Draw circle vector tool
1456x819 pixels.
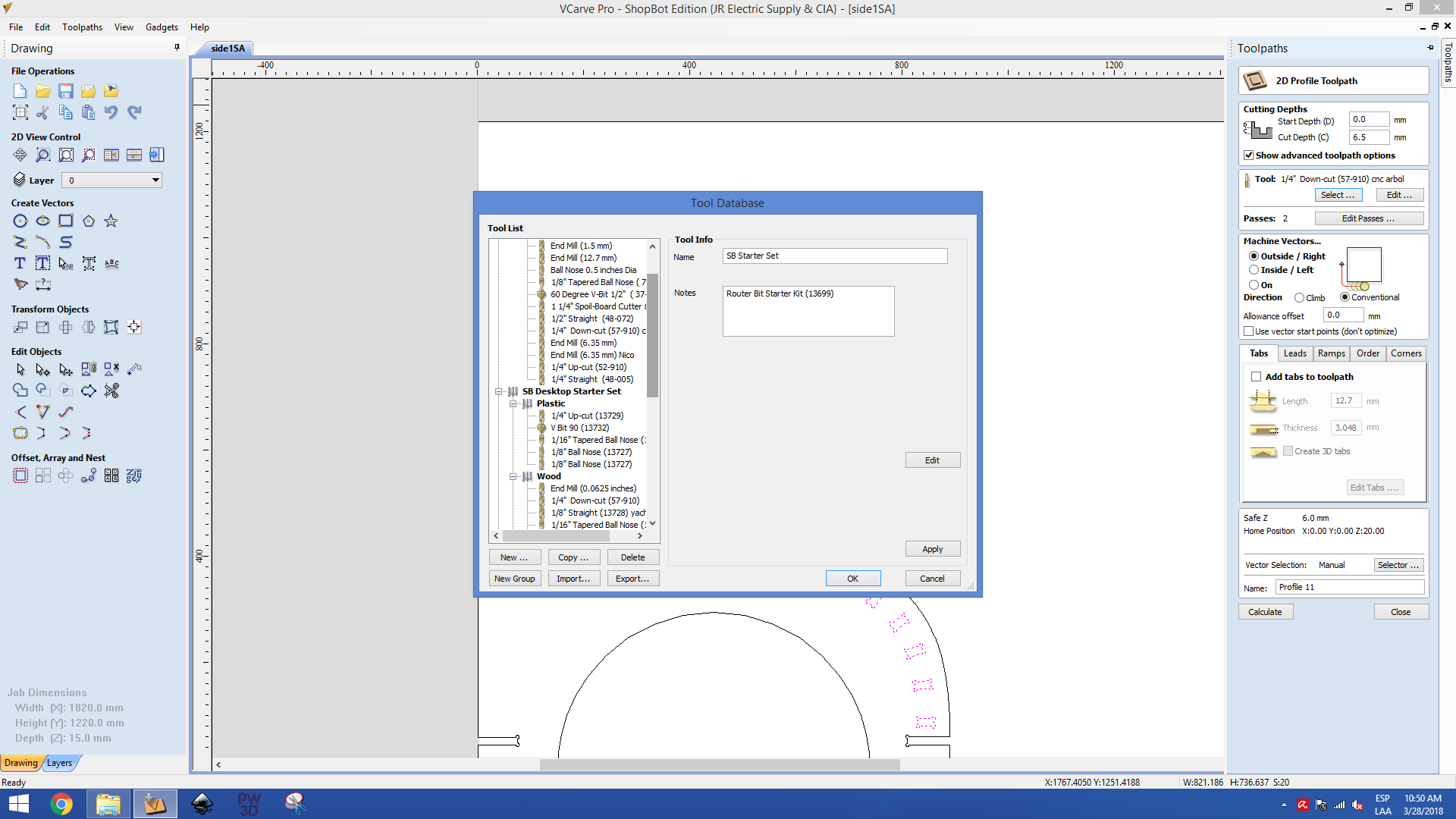[x=20, y=221]
